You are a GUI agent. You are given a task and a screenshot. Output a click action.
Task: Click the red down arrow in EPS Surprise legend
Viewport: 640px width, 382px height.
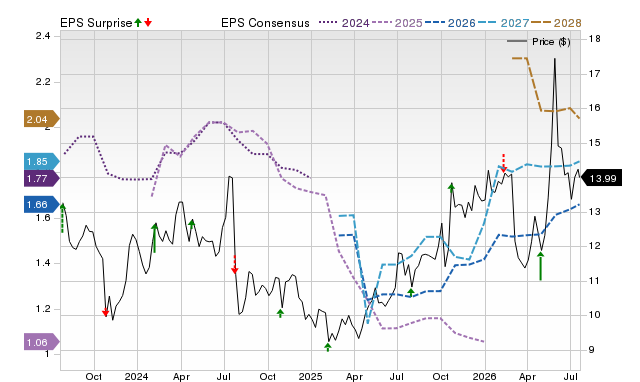(148, 22)
